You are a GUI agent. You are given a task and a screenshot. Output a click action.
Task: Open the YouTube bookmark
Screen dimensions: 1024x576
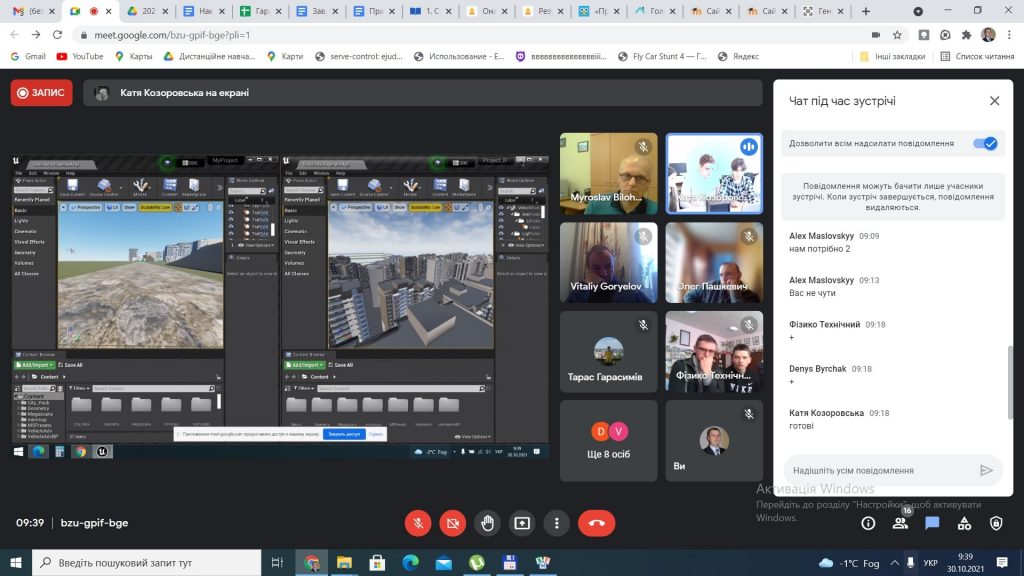click(x=80, y=57)
